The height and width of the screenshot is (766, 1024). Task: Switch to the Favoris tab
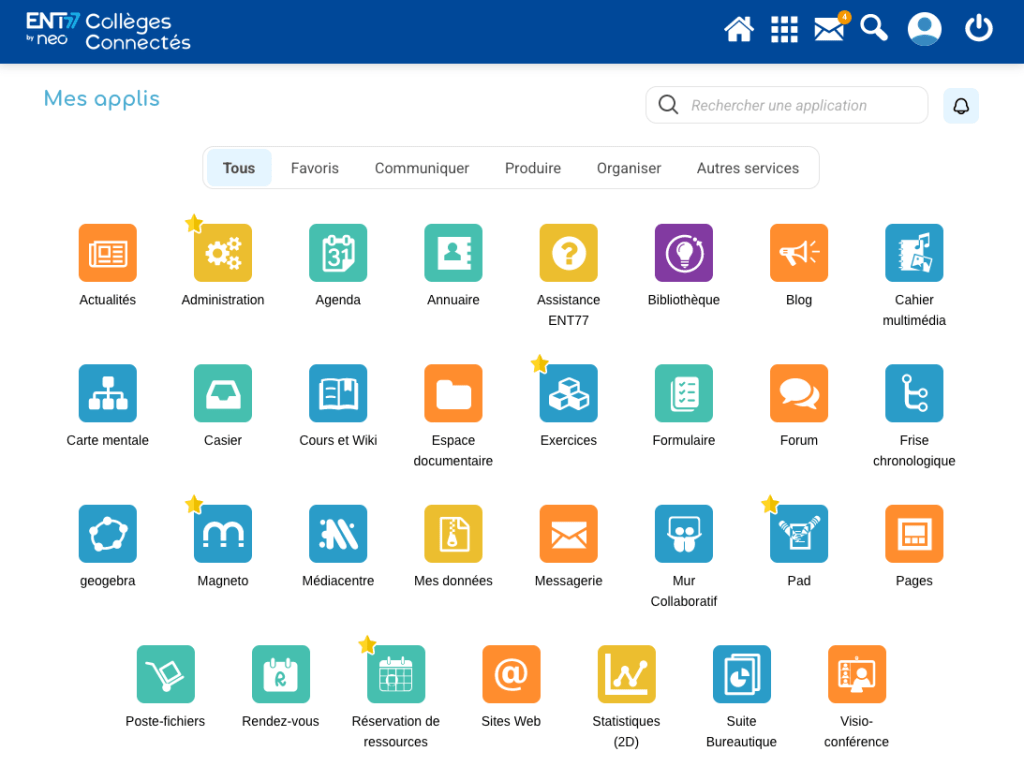[315, 168]
